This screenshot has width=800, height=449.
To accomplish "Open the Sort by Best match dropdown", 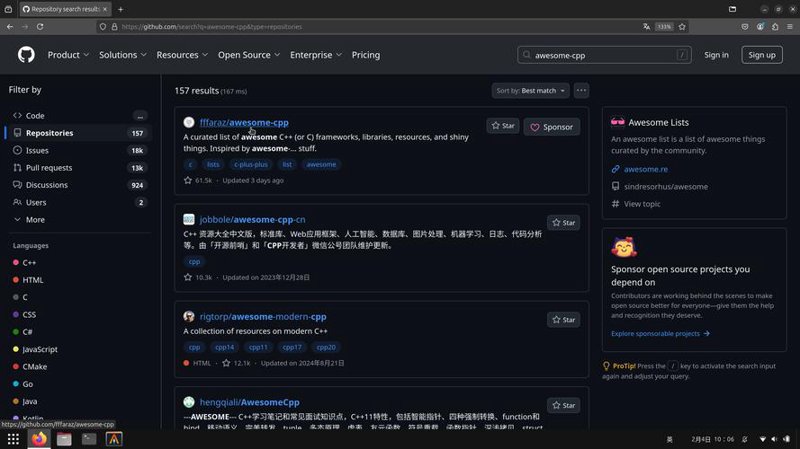I will pos(531,90).
